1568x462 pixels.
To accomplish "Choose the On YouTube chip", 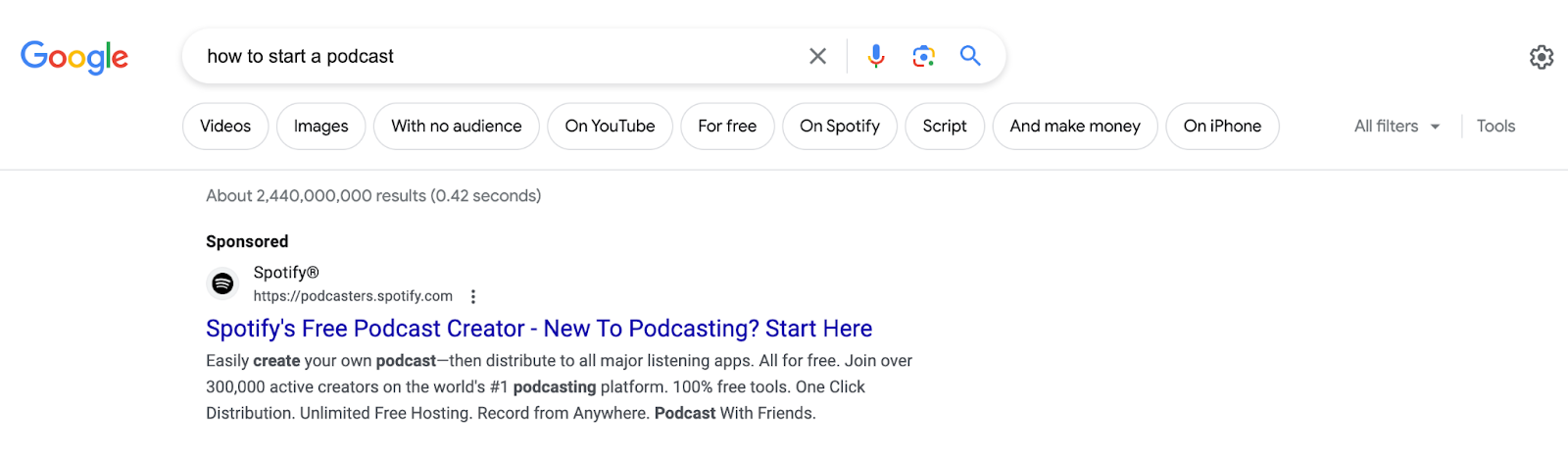I will coord(610,127).
